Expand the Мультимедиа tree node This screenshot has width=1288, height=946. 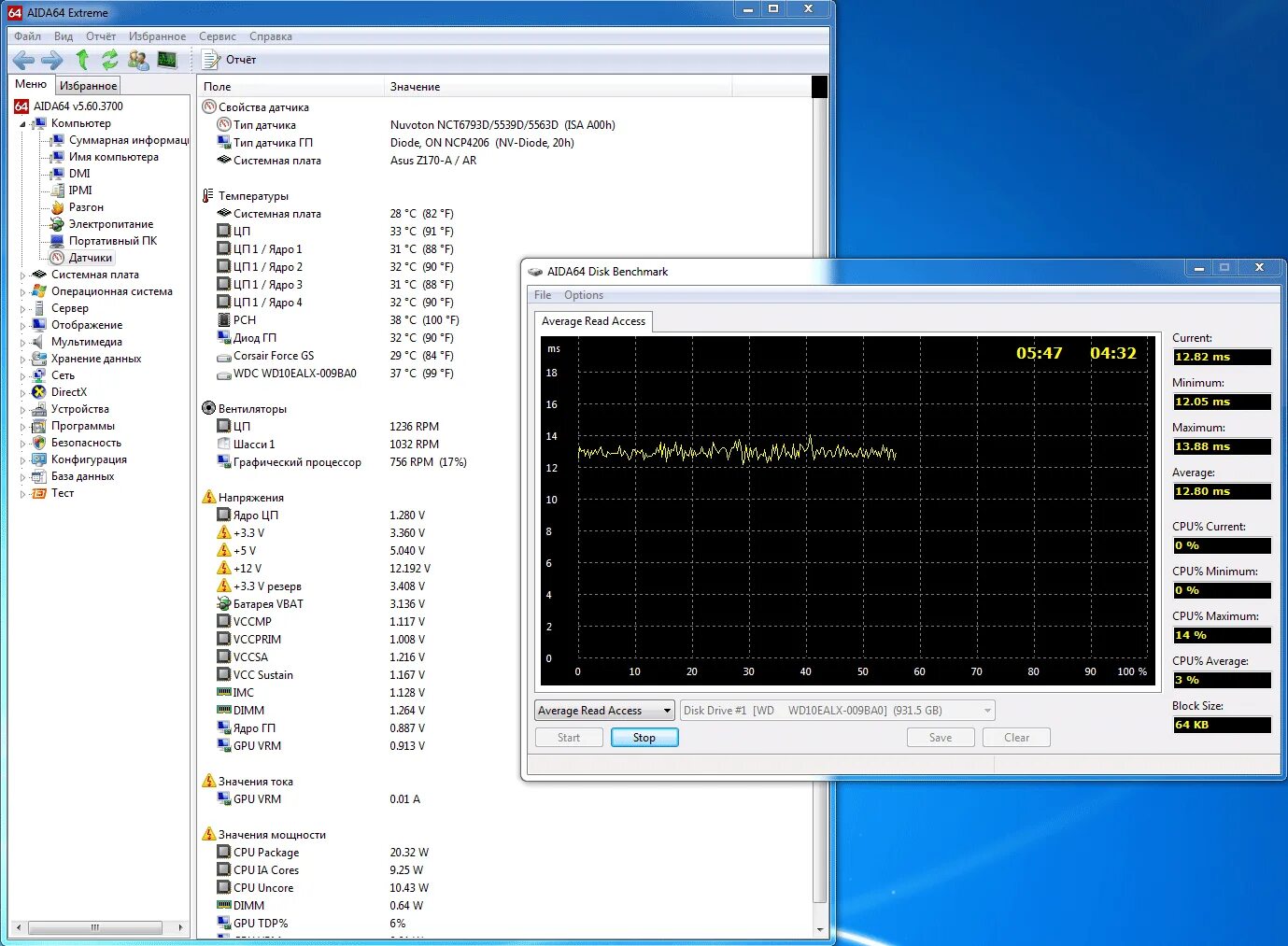[23, 343]
